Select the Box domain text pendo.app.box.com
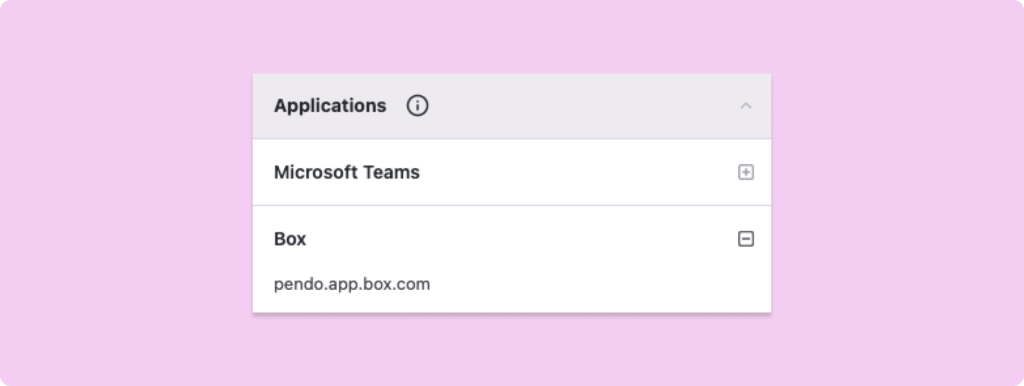 (352, 285)
